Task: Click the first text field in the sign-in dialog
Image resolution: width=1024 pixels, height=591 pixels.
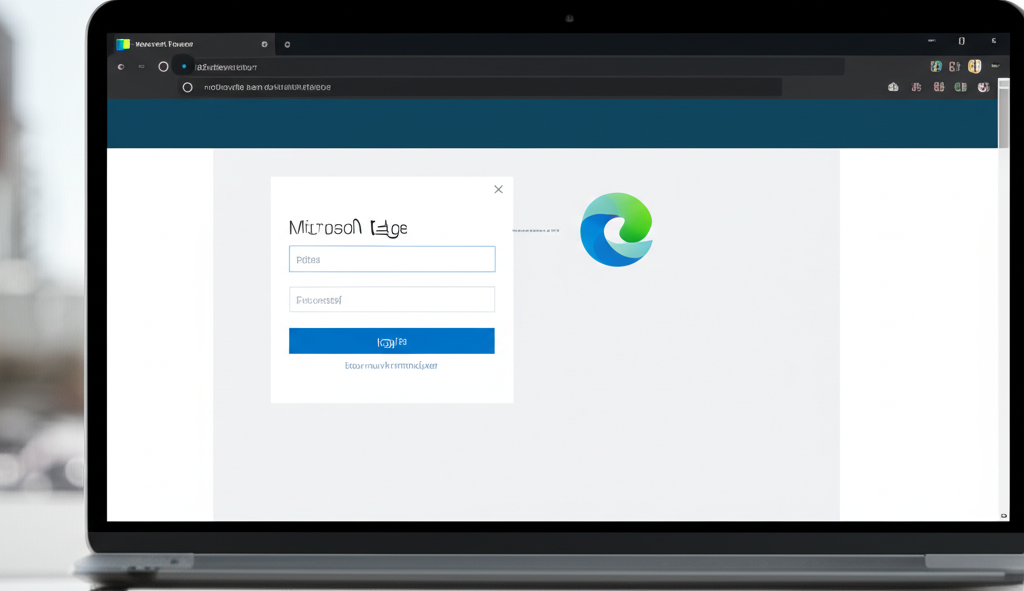Action: pos(392,259)
